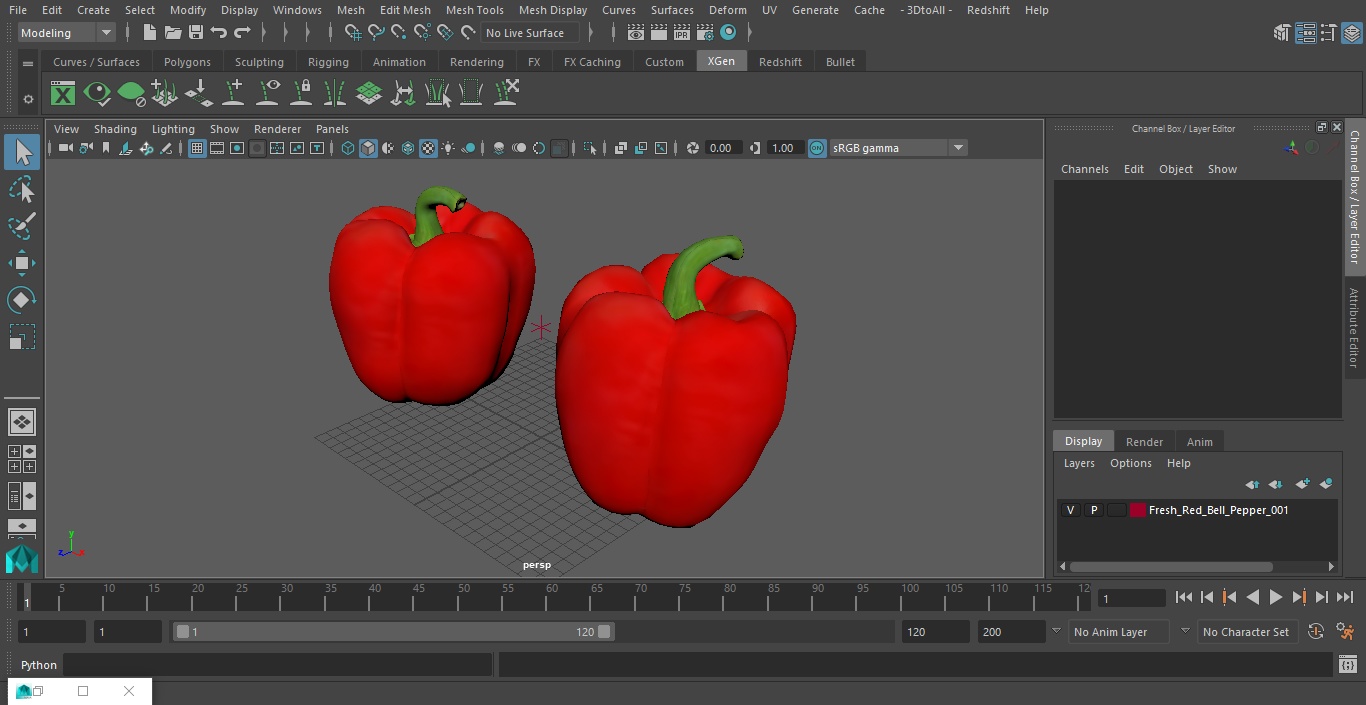Switch to the Render layer tab
The width and height of the screenshot is (1366, 705).
point(1144,442)
